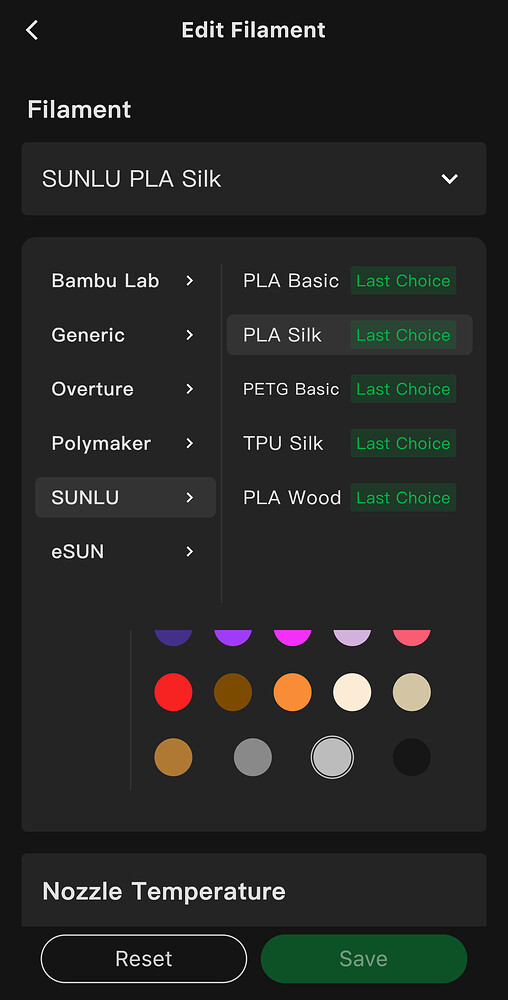Image resolution: width=508 pixels, height=1000 pixels.
Task: Open the SUNLU PLA Silk filament dropdown
Action: click(x=254, y=179)
